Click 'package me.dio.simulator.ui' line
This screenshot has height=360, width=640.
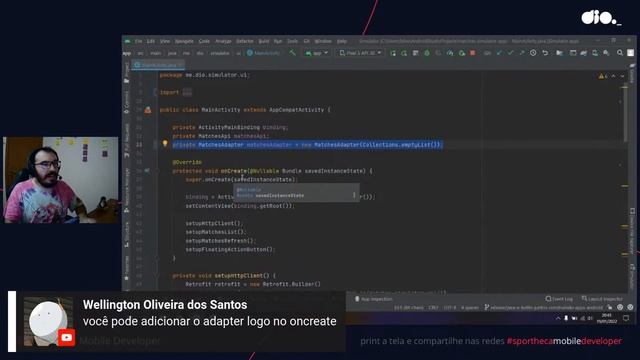[205, 75]
